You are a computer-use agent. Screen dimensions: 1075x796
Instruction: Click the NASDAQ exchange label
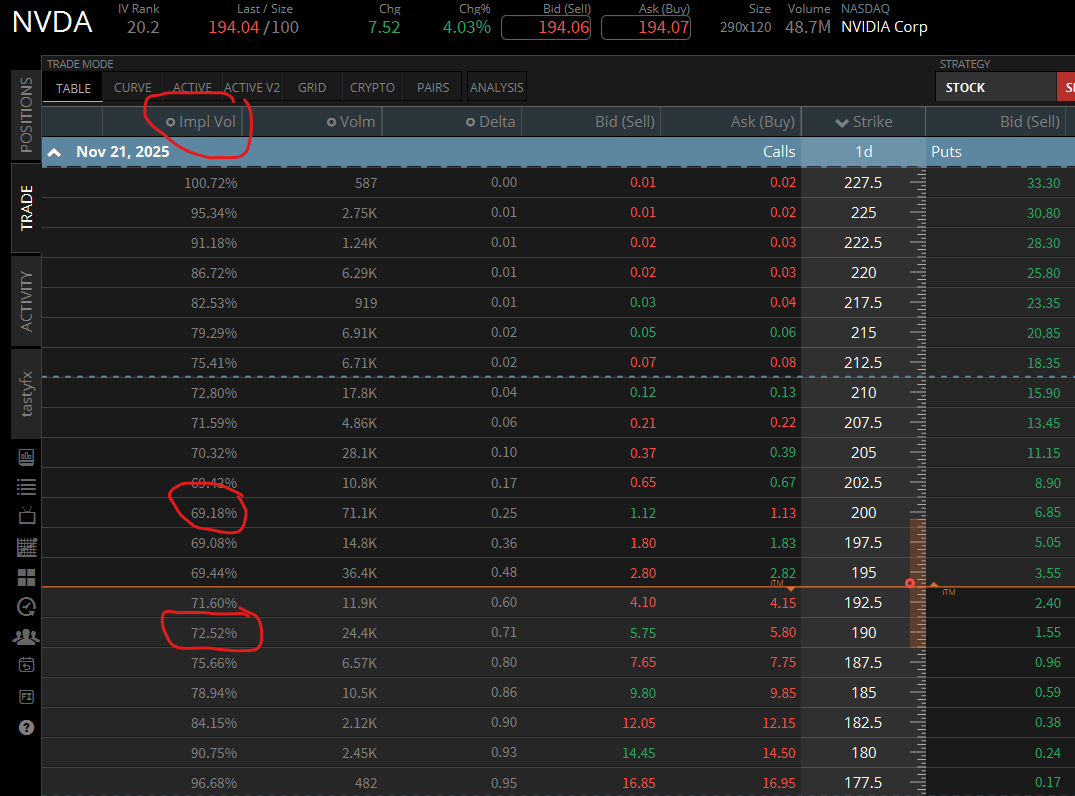(865, 9)
